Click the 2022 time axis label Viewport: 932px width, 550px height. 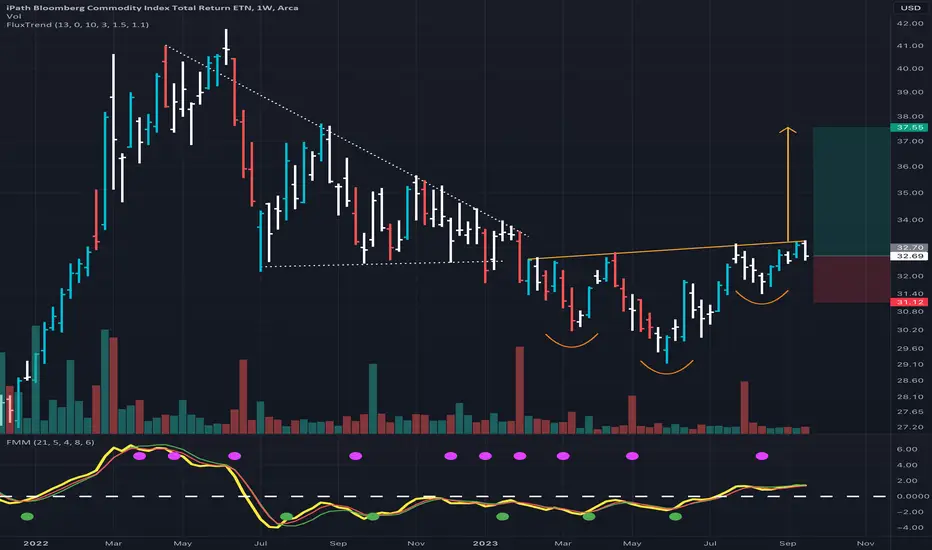35,543
